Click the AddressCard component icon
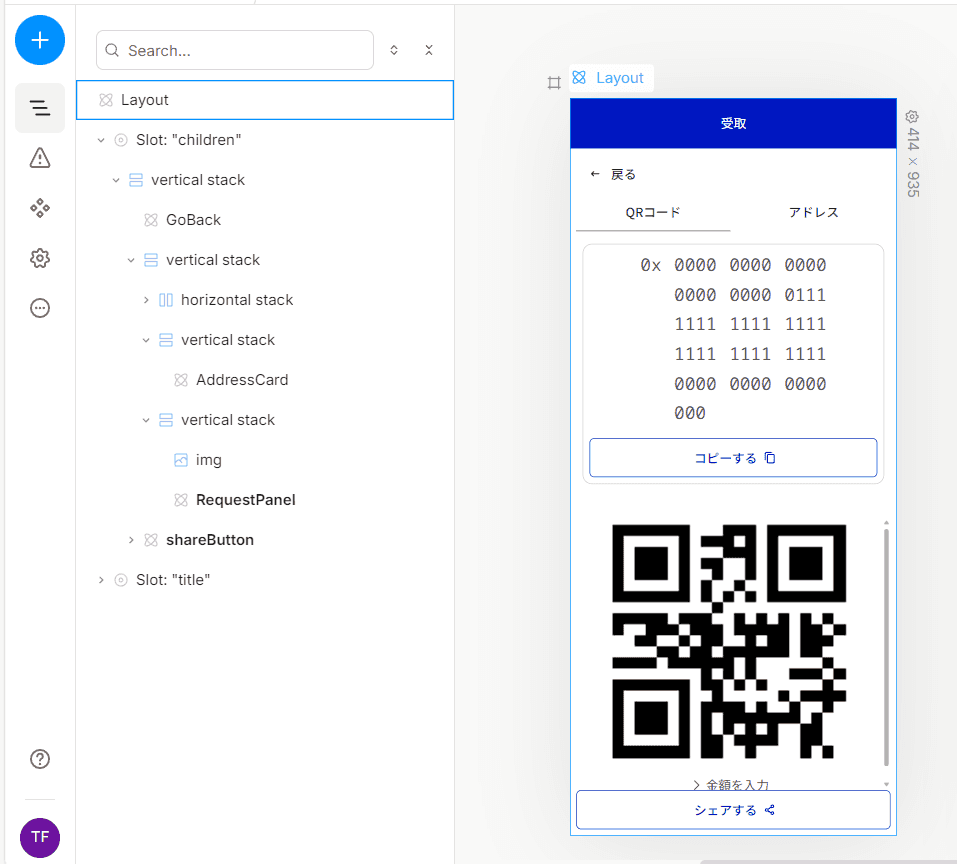The height and width of the screenshot is (864, 957). (181, 380)
